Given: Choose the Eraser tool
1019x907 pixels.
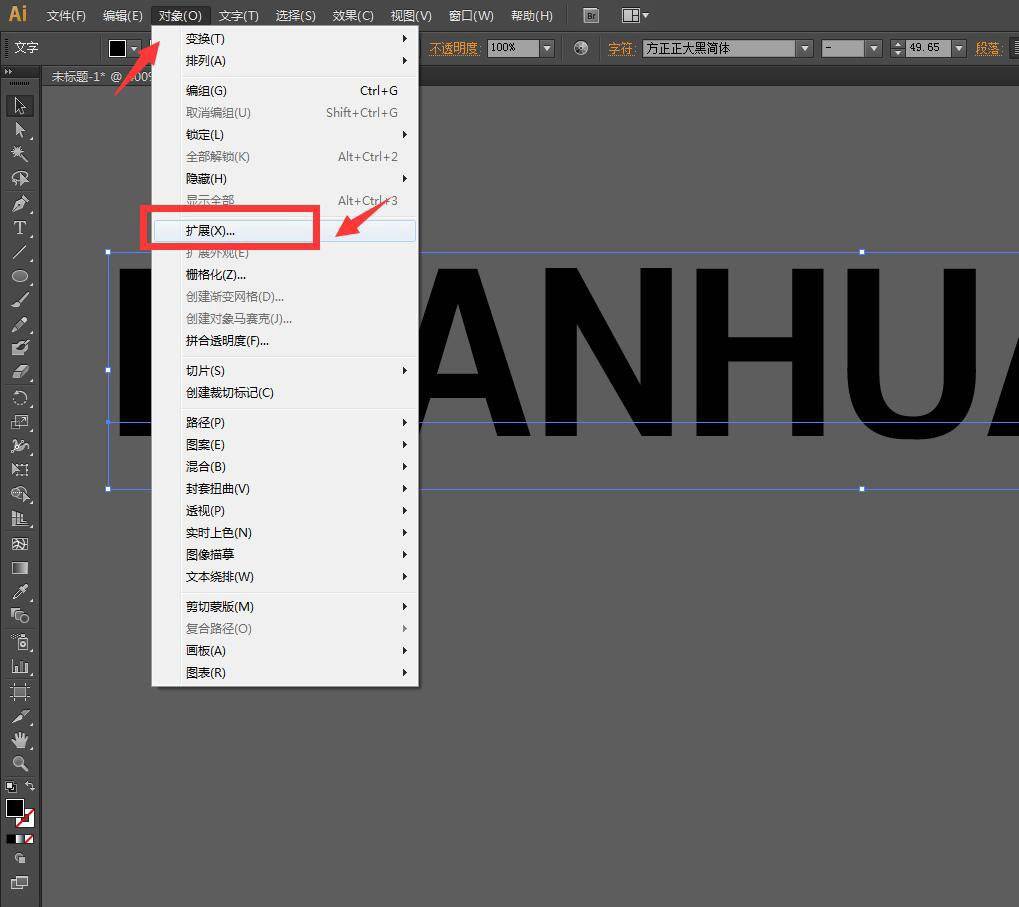Looking at the screenshot, I should [x=19, y=372].
